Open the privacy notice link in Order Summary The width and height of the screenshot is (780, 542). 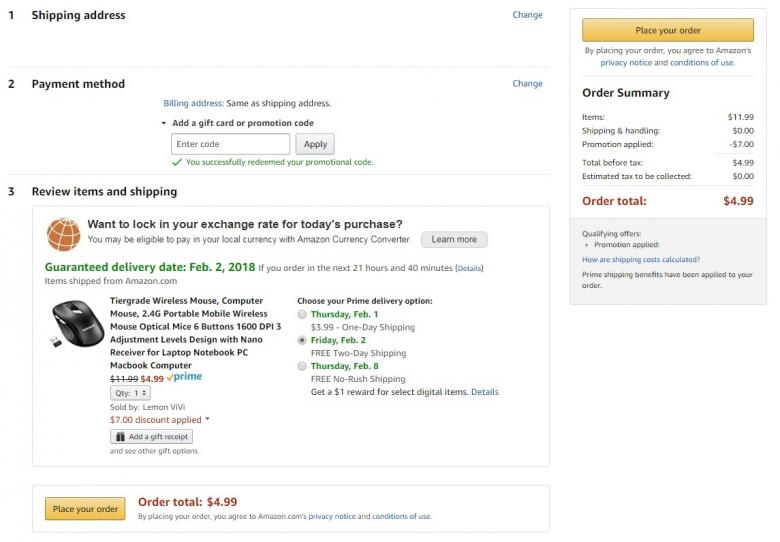click(x=626, y=63)
